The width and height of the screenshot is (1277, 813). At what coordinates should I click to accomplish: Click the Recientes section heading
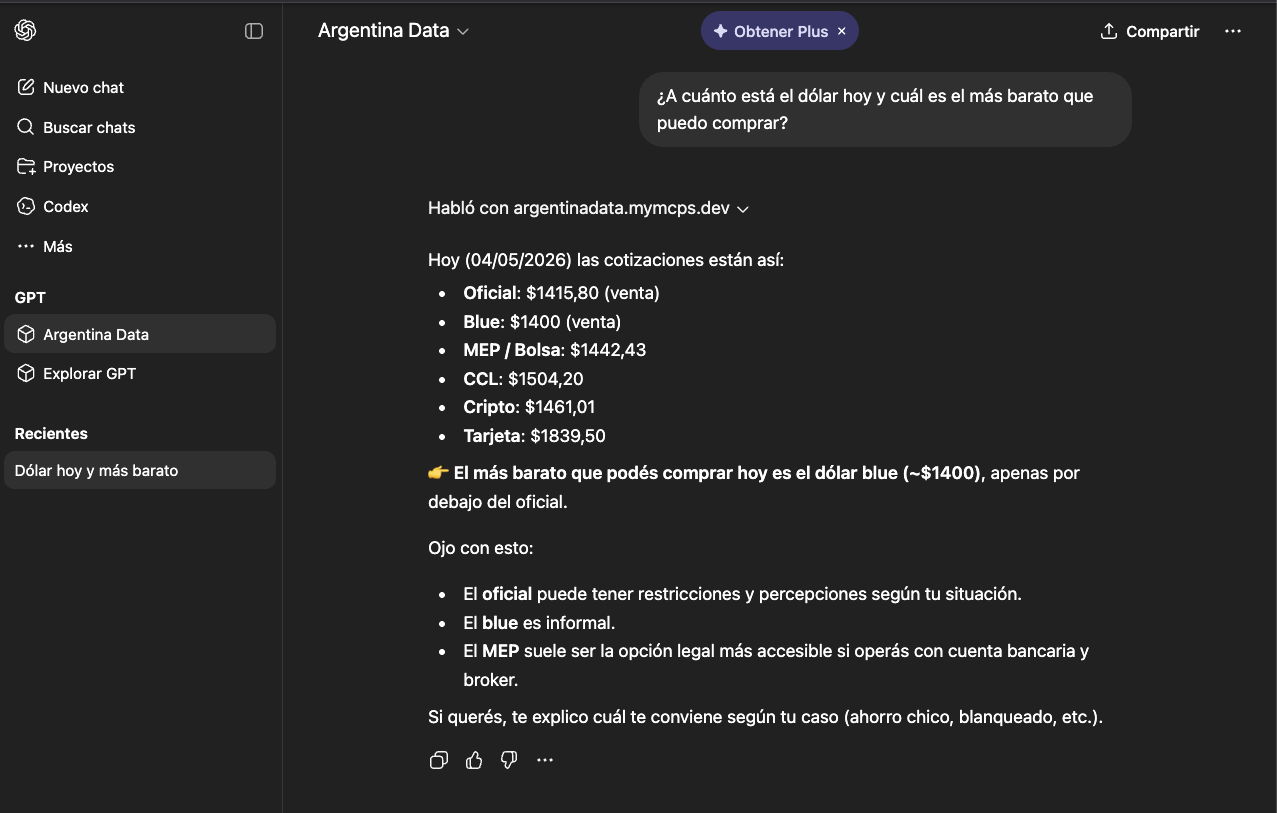(51, 433)
